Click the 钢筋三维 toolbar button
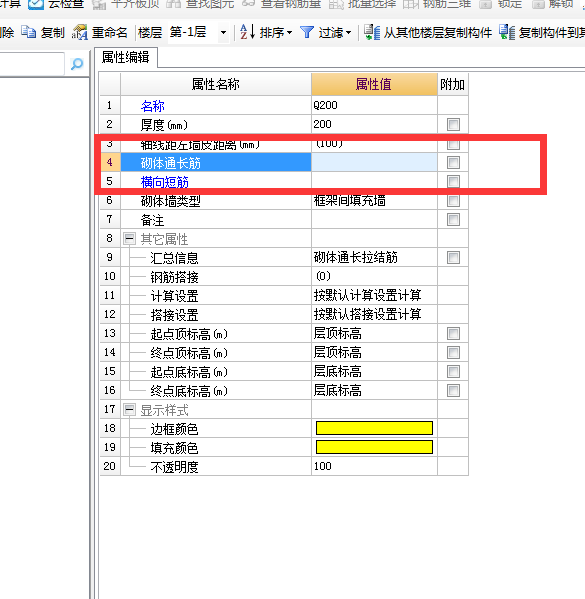The width and height of the screenshot is (585, 599). [437, 4]
